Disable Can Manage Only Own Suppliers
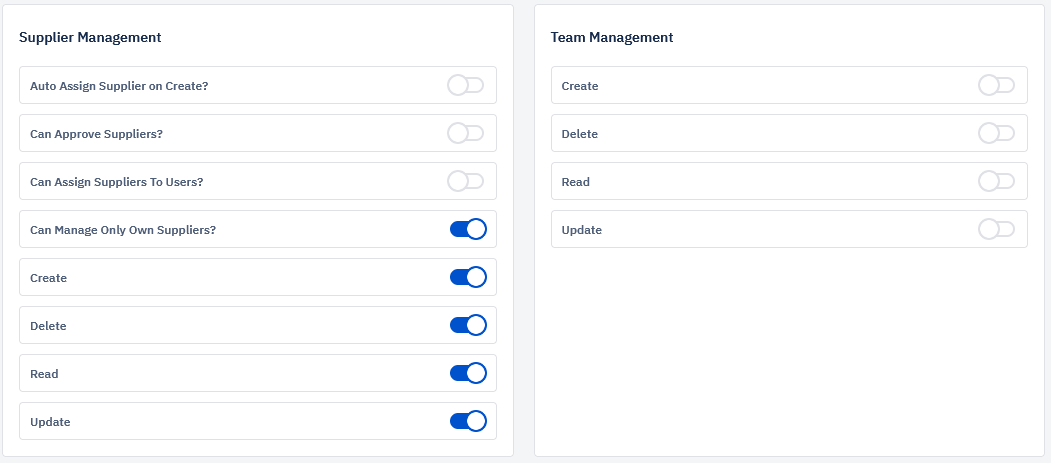Screen dimensions: 1051x463 [x=468, y=229]
